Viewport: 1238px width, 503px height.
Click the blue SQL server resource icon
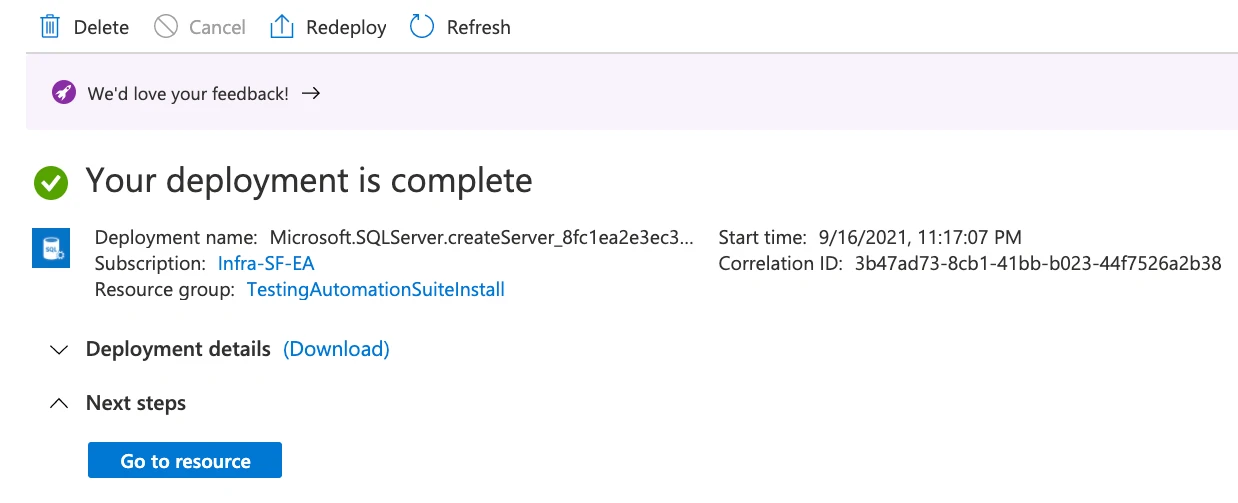pyautogui.click(x=50, y=247)
